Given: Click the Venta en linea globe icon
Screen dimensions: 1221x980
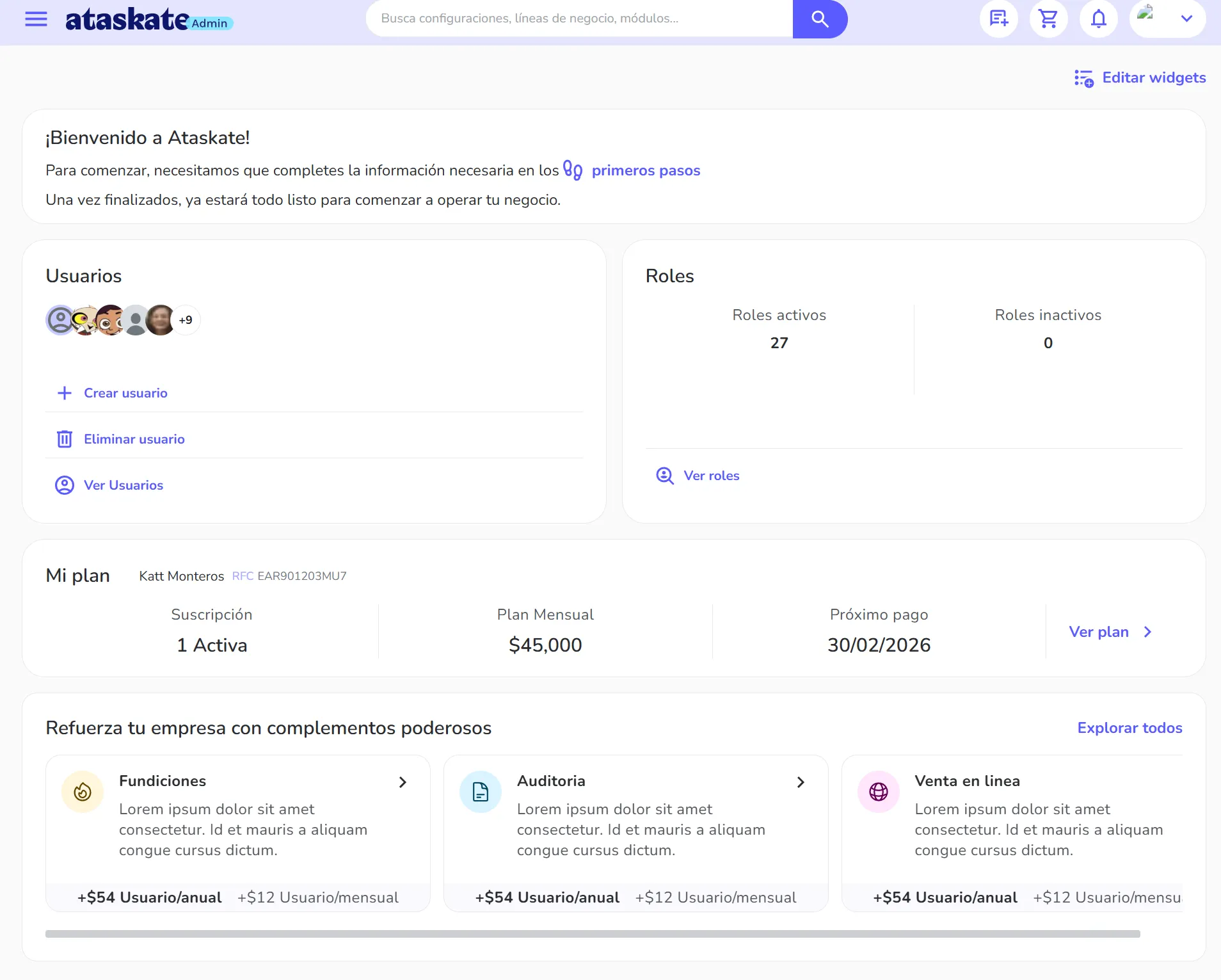Looking at the screenshot, I should pyautogui.click(x=879, y=792).
